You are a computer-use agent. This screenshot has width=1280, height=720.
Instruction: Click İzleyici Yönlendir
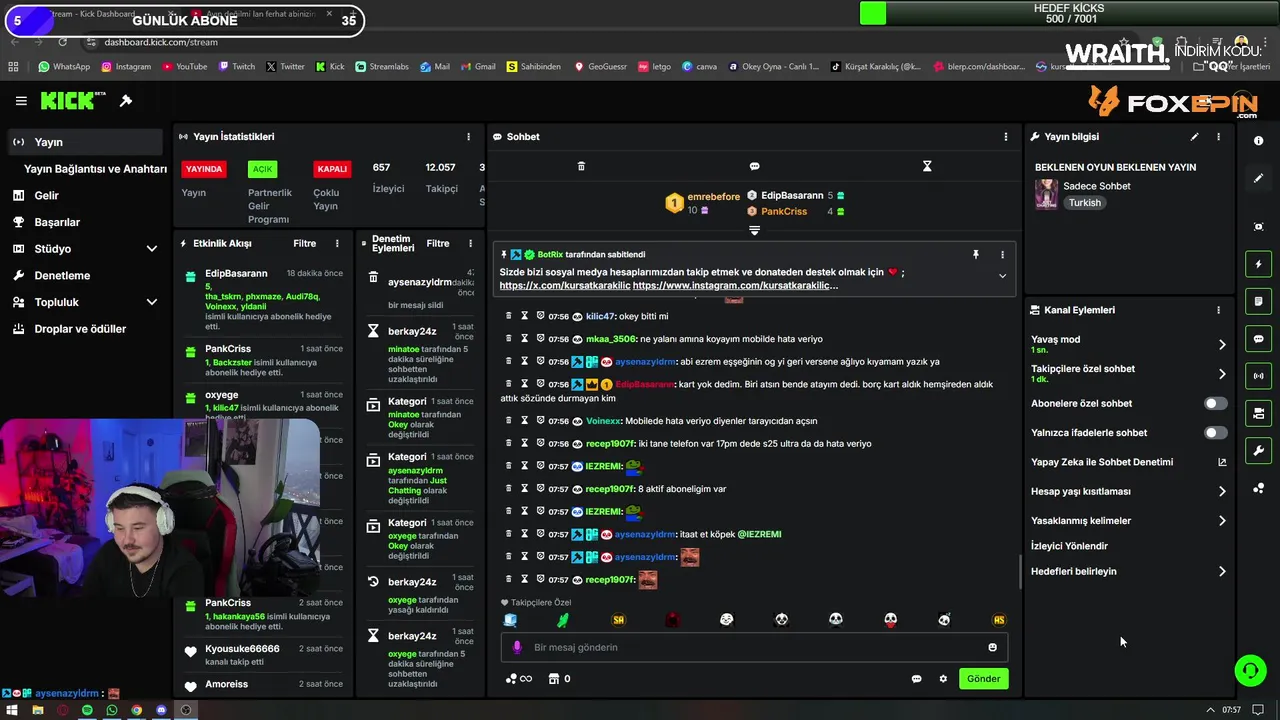click(1069, 547)
